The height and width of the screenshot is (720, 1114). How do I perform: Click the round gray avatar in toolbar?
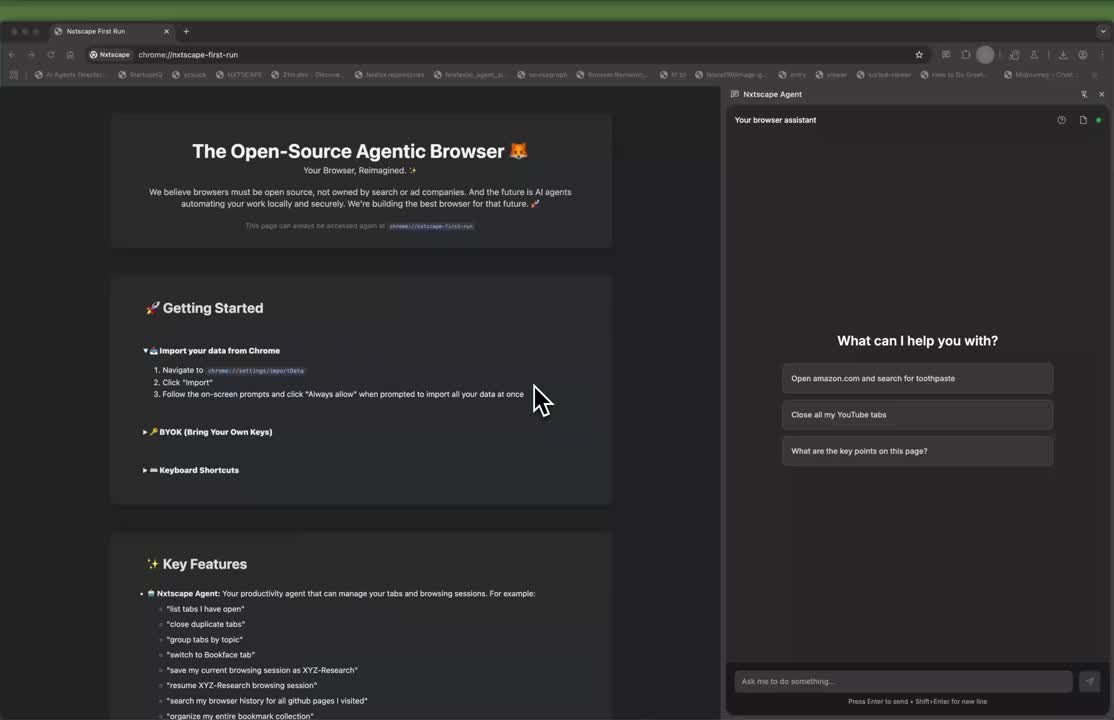[x=985, y=55]
